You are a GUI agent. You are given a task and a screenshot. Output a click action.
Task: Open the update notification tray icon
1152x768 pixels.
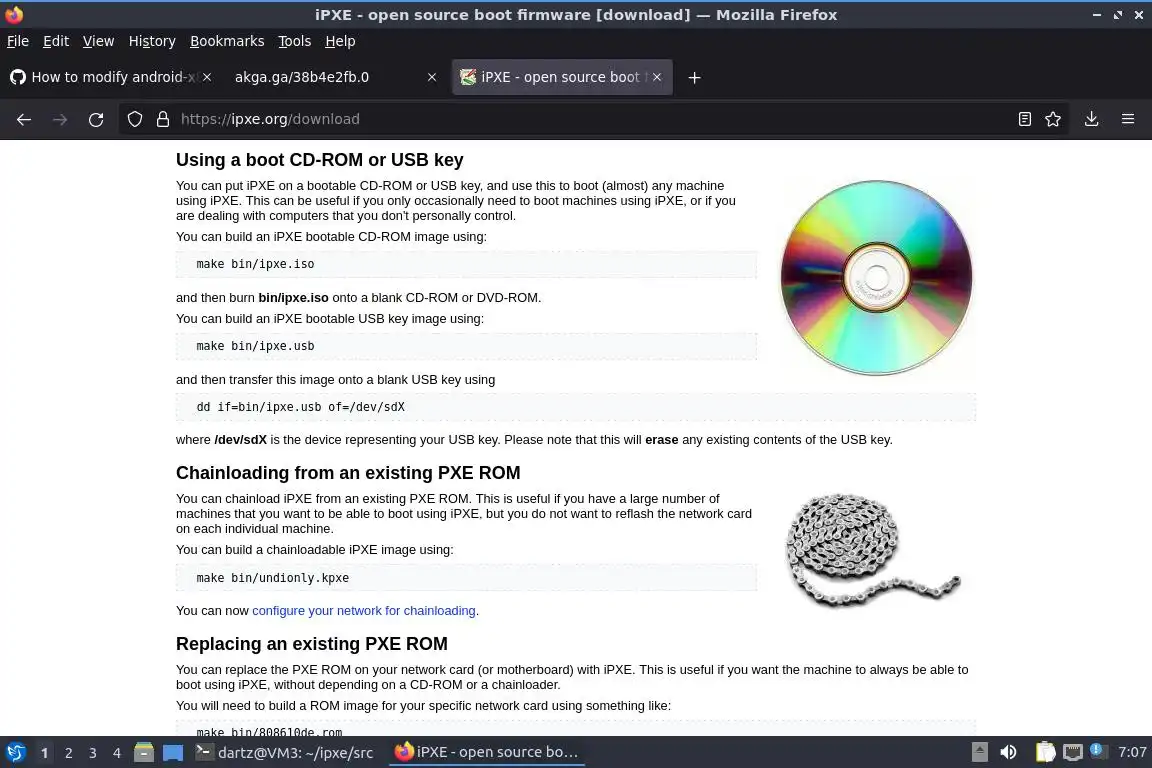tap(1097, 750)
